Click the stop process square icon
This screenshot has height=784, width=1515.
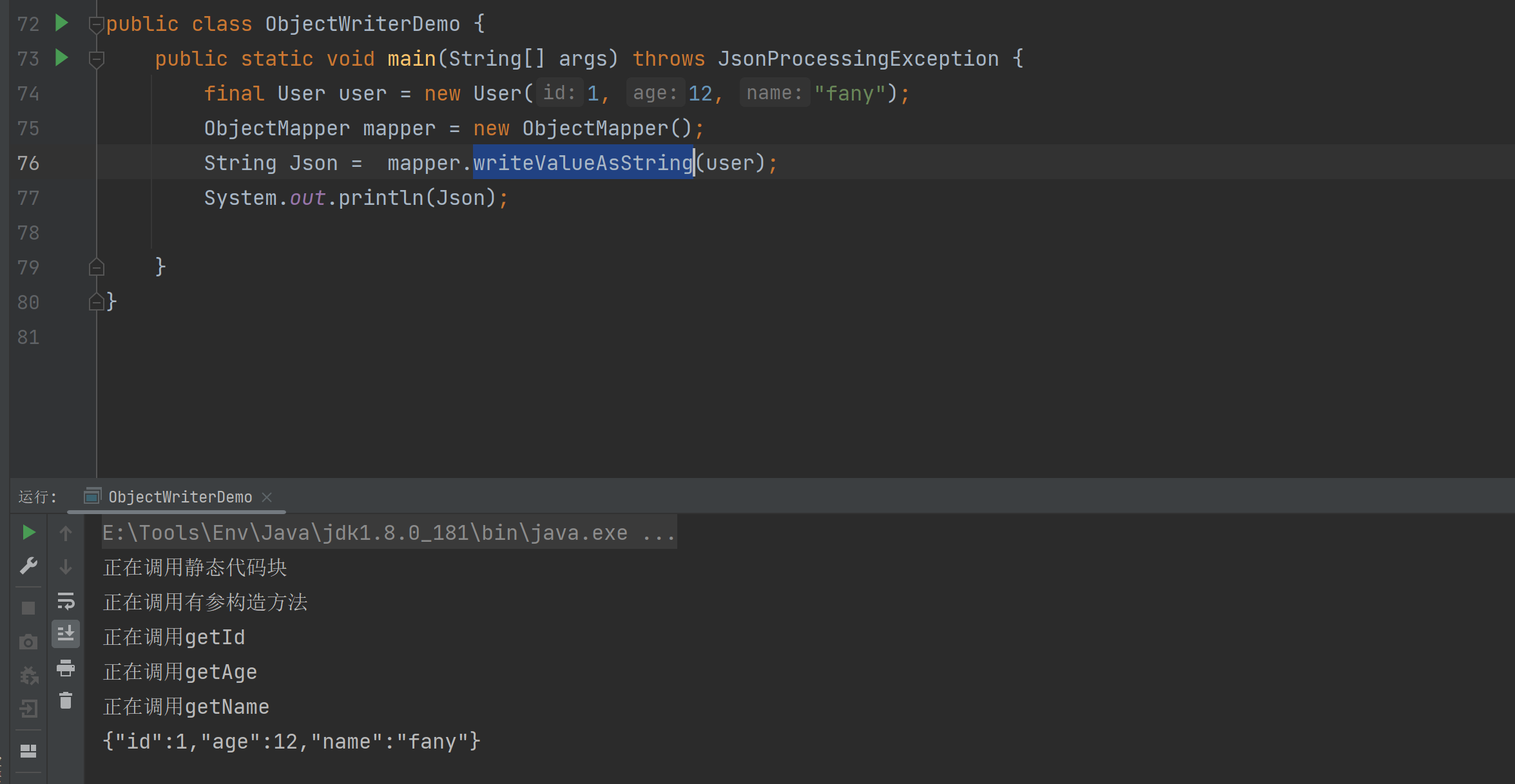[28, 607]
